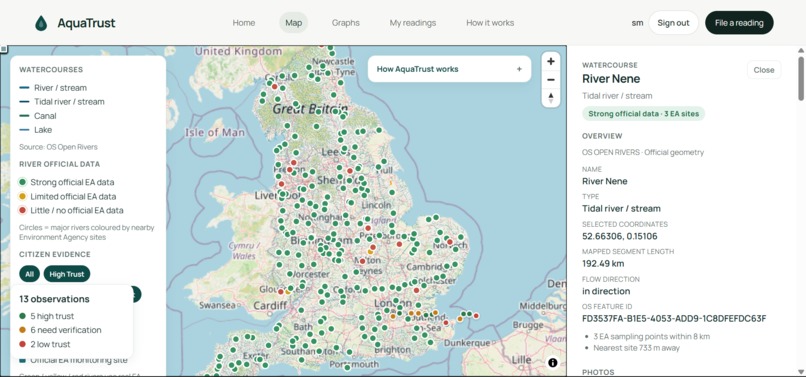The width and height of the screenshot is (806, 377).
Task: Click the Source: OS Open Rivers text
Action: click(58, 147)
